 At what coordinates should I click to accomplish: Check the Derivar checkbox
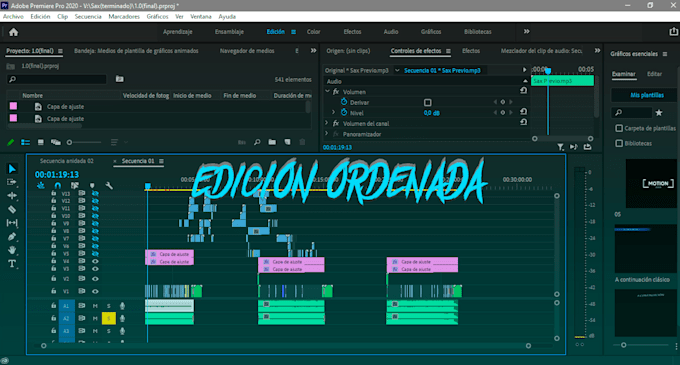428,102
